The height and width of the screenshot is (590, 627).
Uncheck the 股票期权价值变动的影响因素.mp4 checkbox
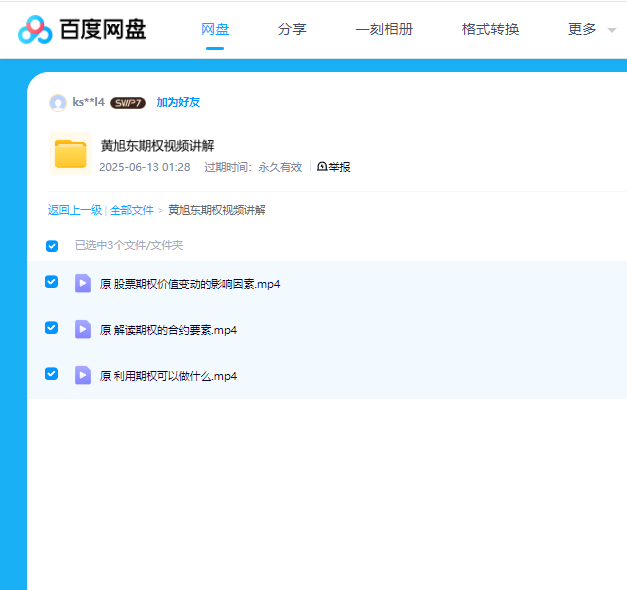tap(52, 282)
